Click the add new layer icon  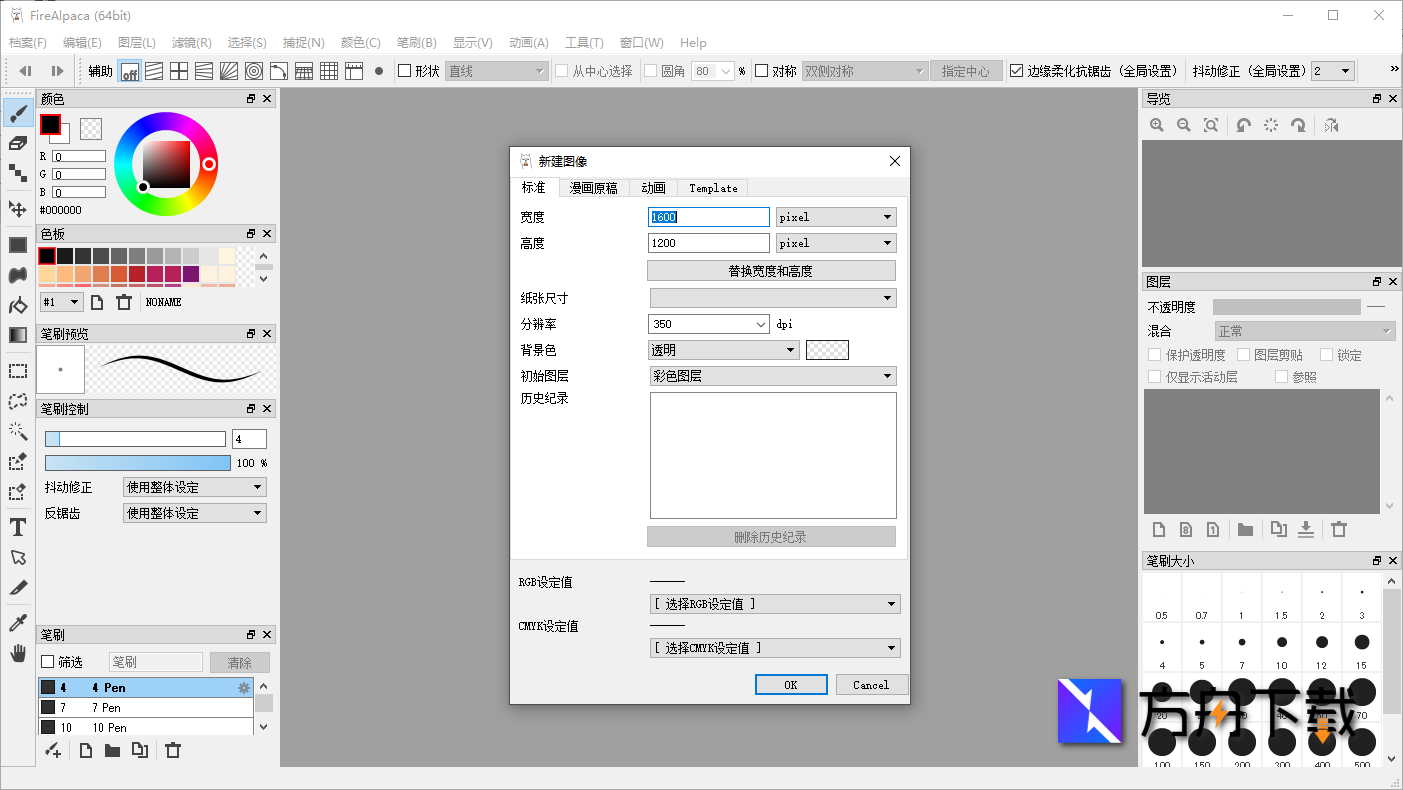click(1159, 529)
